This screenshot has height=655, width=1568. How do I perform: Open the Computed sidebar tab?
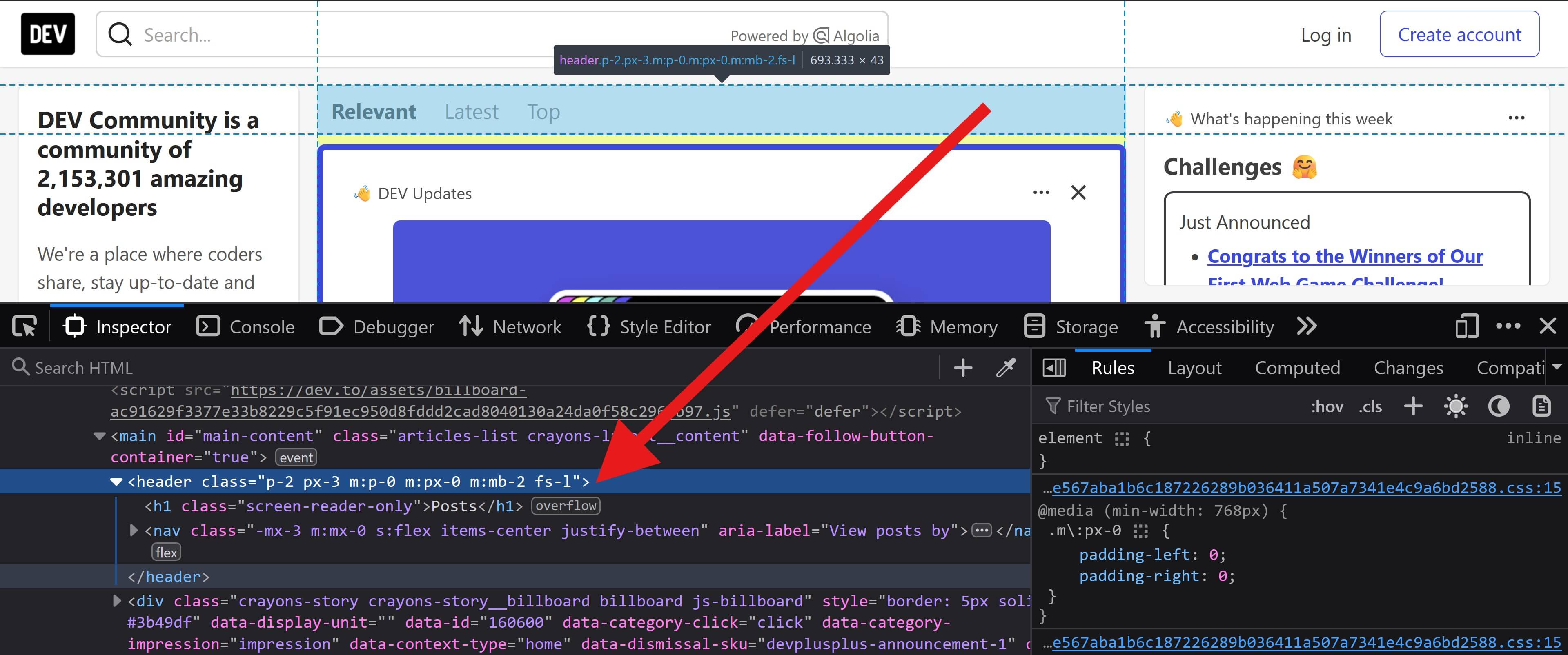[x=1297, y=368]
